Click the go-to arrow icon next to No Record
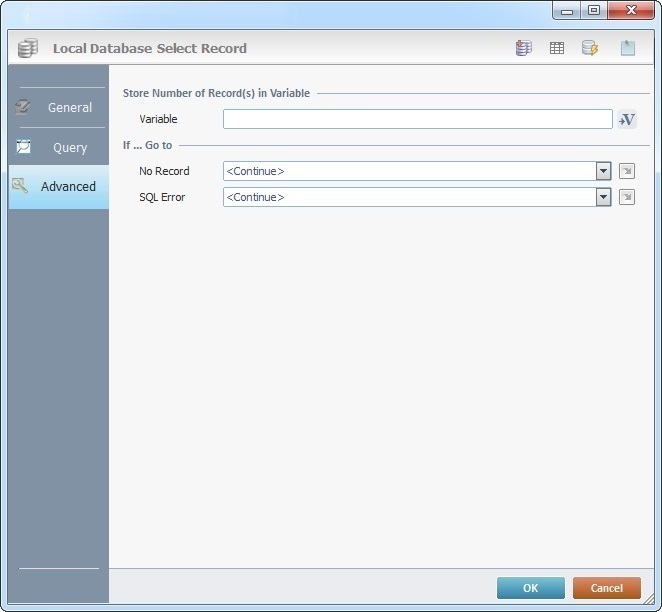Image resolution: width=662 pixels, height=612 pixels. [627, 171]
